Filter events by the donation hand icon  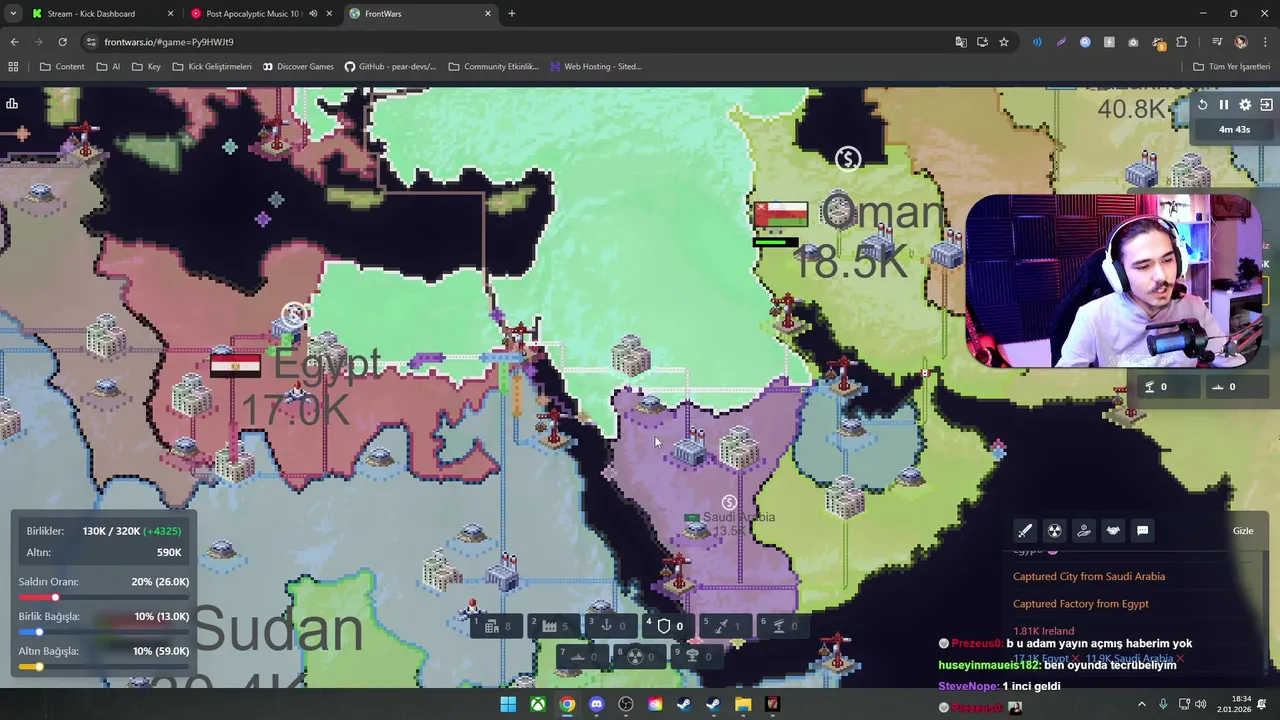pyautogui.click(x=1083, y=531)
